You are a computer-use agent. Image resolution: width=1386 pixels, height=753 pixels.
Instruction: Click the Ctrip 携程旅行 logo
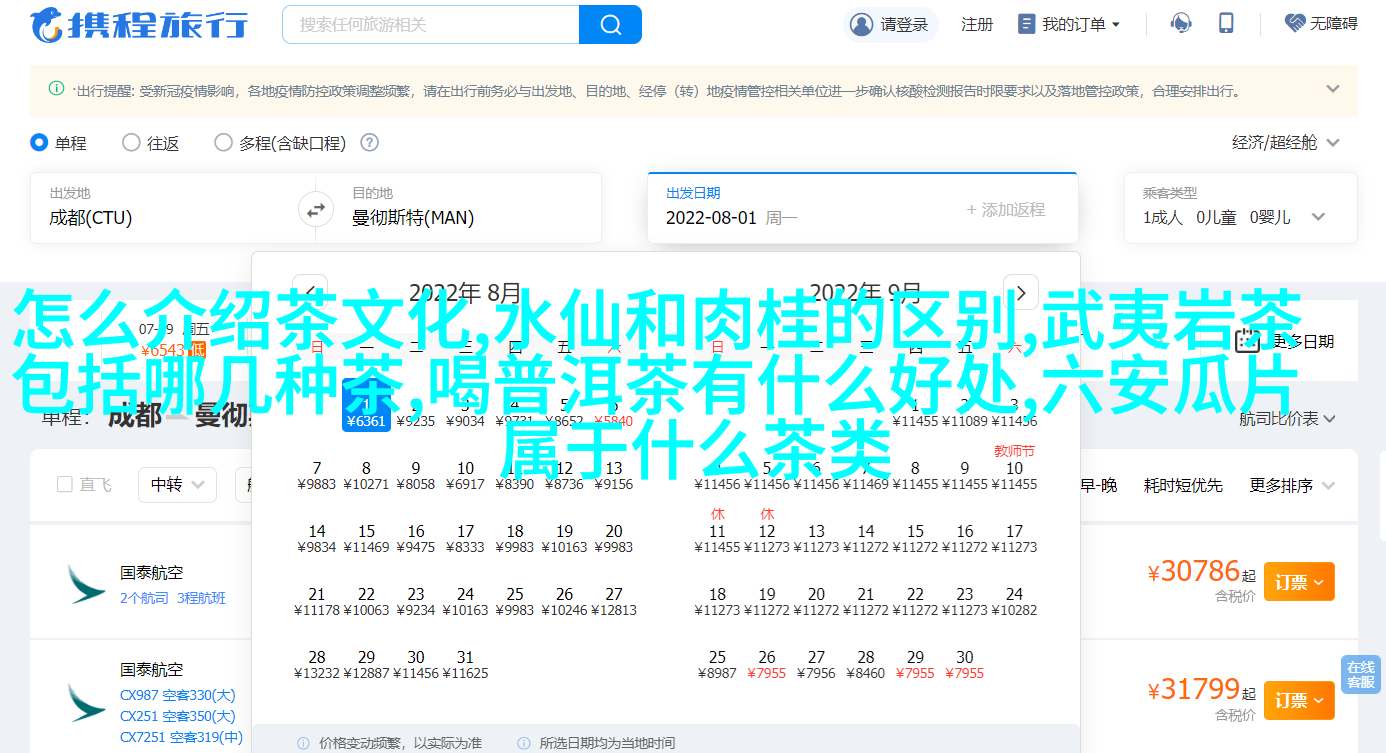coord(139,25)
